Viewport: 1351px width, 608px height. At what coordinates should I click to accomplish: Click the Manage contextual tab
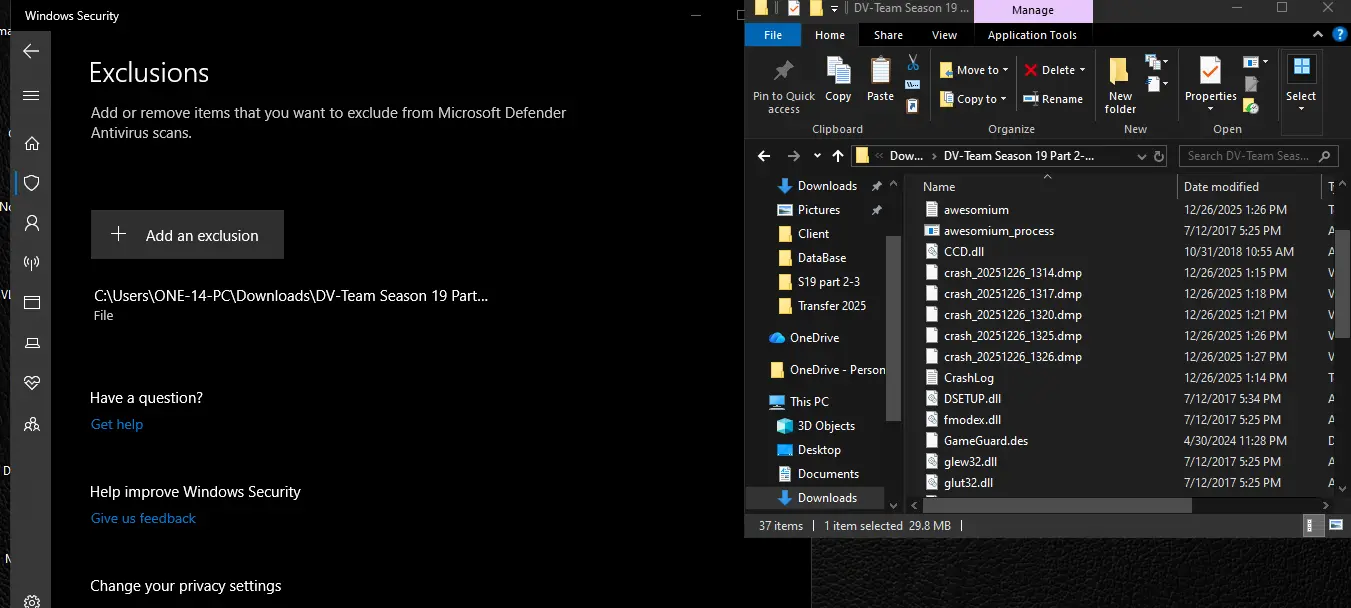click(x=1033, y=10)
